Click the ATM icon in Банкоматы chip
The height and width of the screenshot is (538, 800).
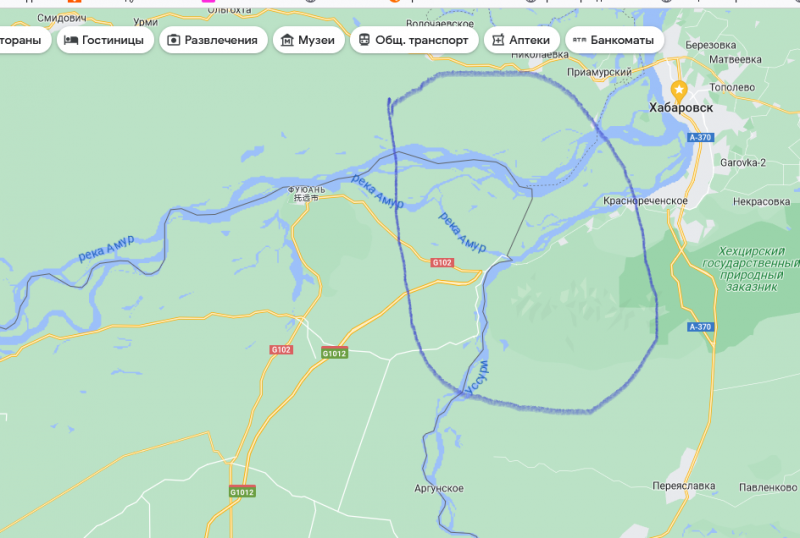click(x=579, y=40)
